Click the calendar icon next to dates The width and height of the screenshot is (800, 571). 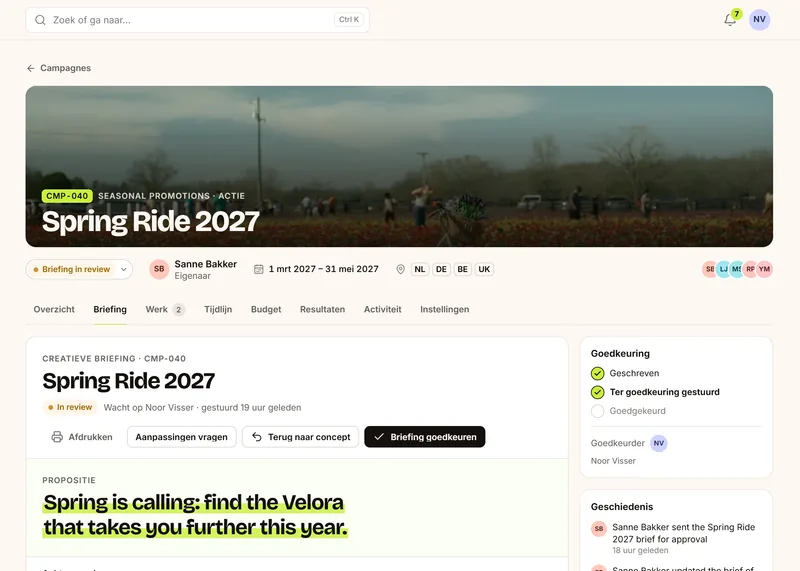[259, 269]
